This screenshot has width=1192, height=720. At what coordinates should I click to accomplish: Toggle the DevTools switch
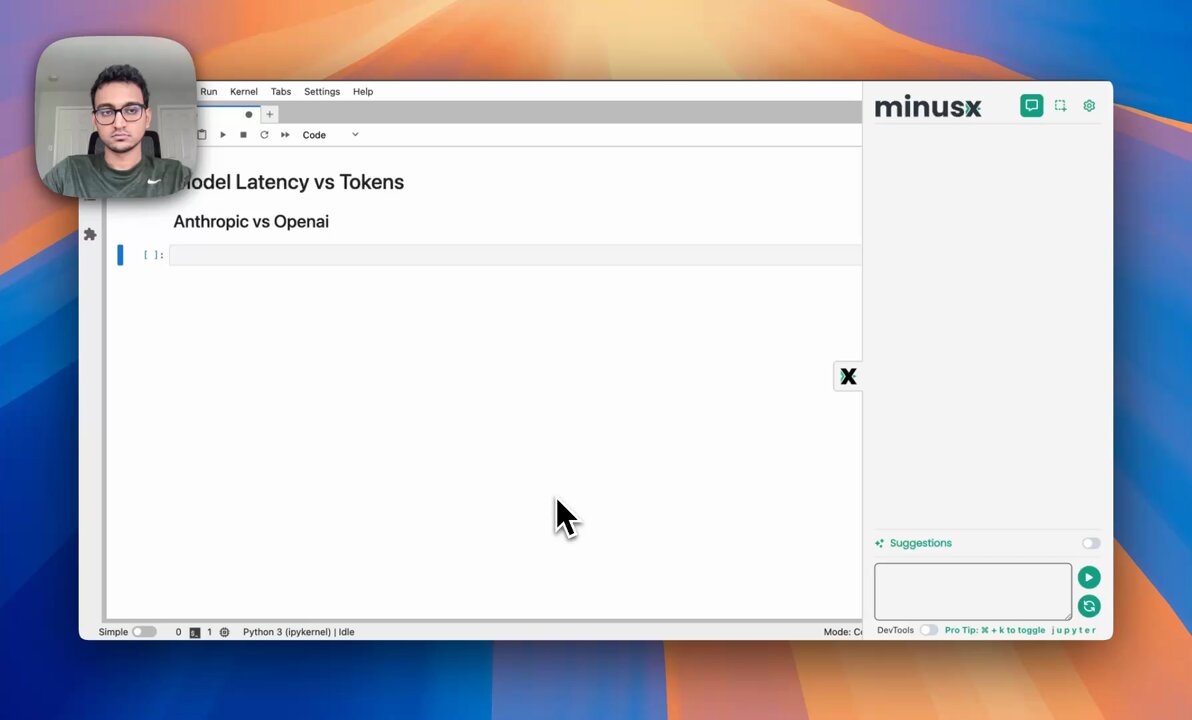pos(928,630)
